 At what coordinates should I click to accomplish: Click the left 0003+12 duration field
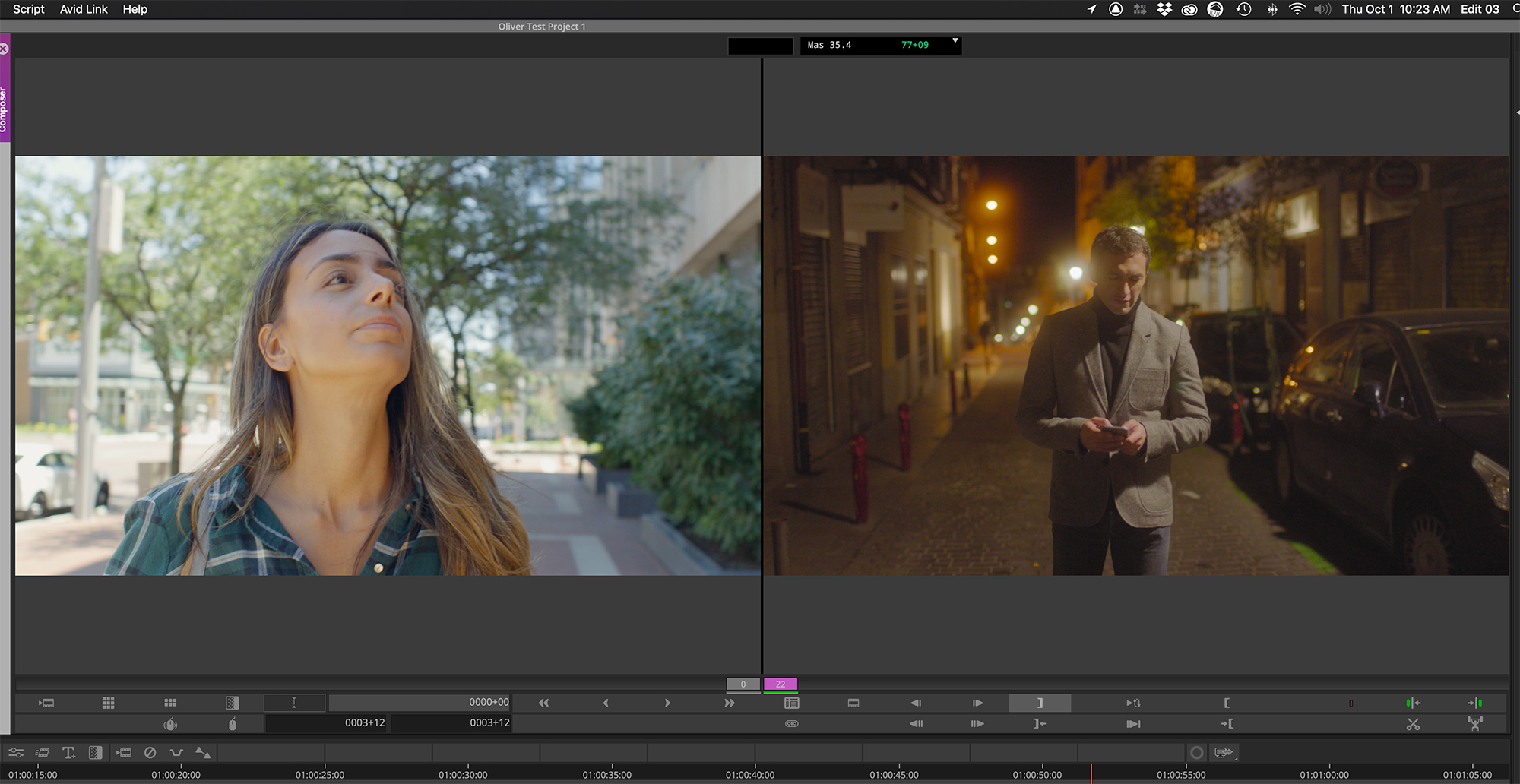tap(327, 722)
